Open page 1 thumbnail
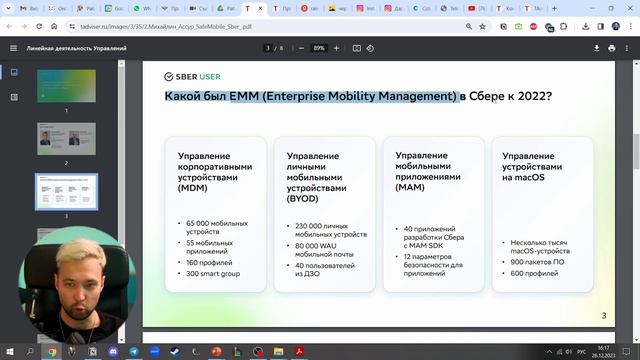This screenshot has width=640, height=360. click(x=67, y=86)
